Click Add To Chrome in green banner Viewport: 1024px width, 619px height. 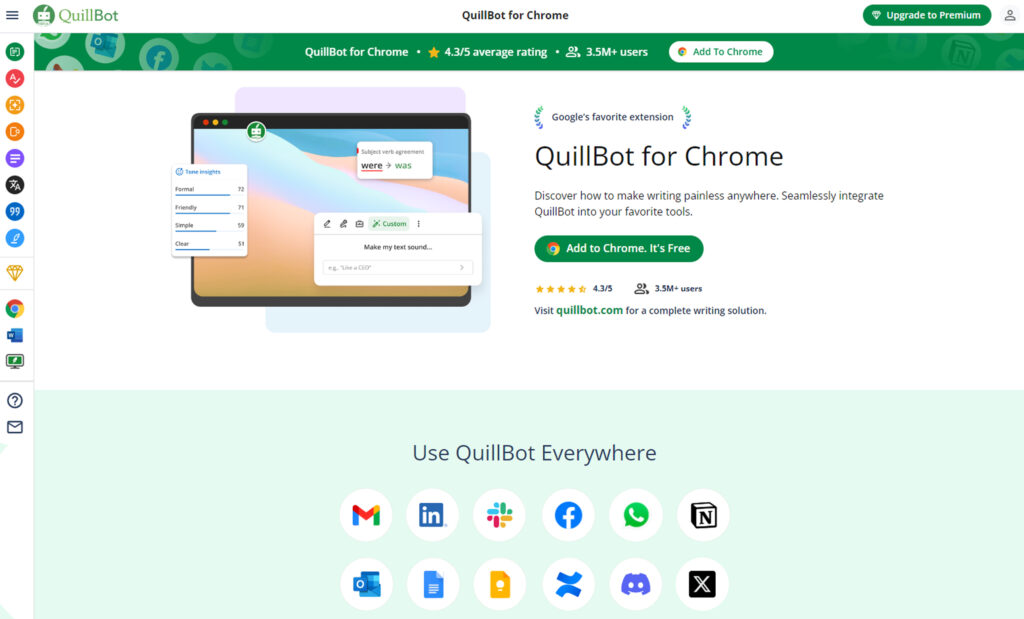(x=721, y=52)
